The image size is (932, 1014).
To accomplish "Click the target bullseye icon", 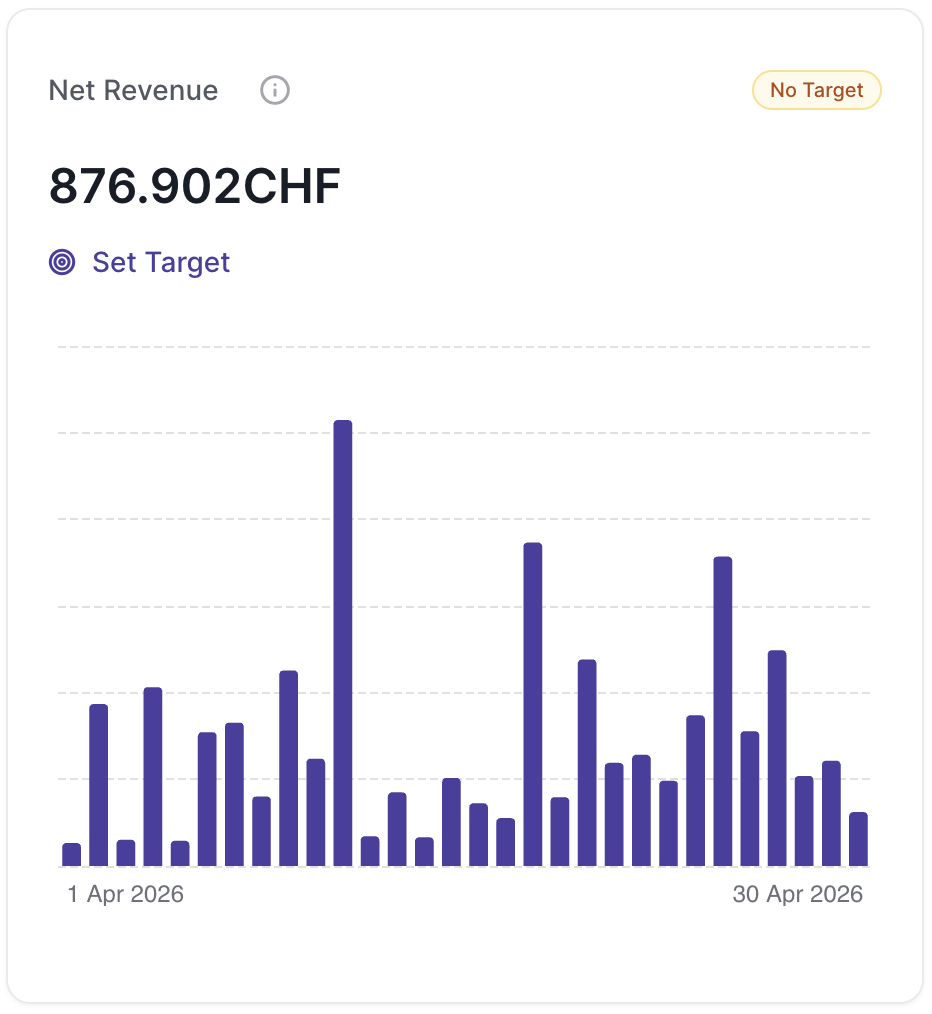I will point(62,263).
